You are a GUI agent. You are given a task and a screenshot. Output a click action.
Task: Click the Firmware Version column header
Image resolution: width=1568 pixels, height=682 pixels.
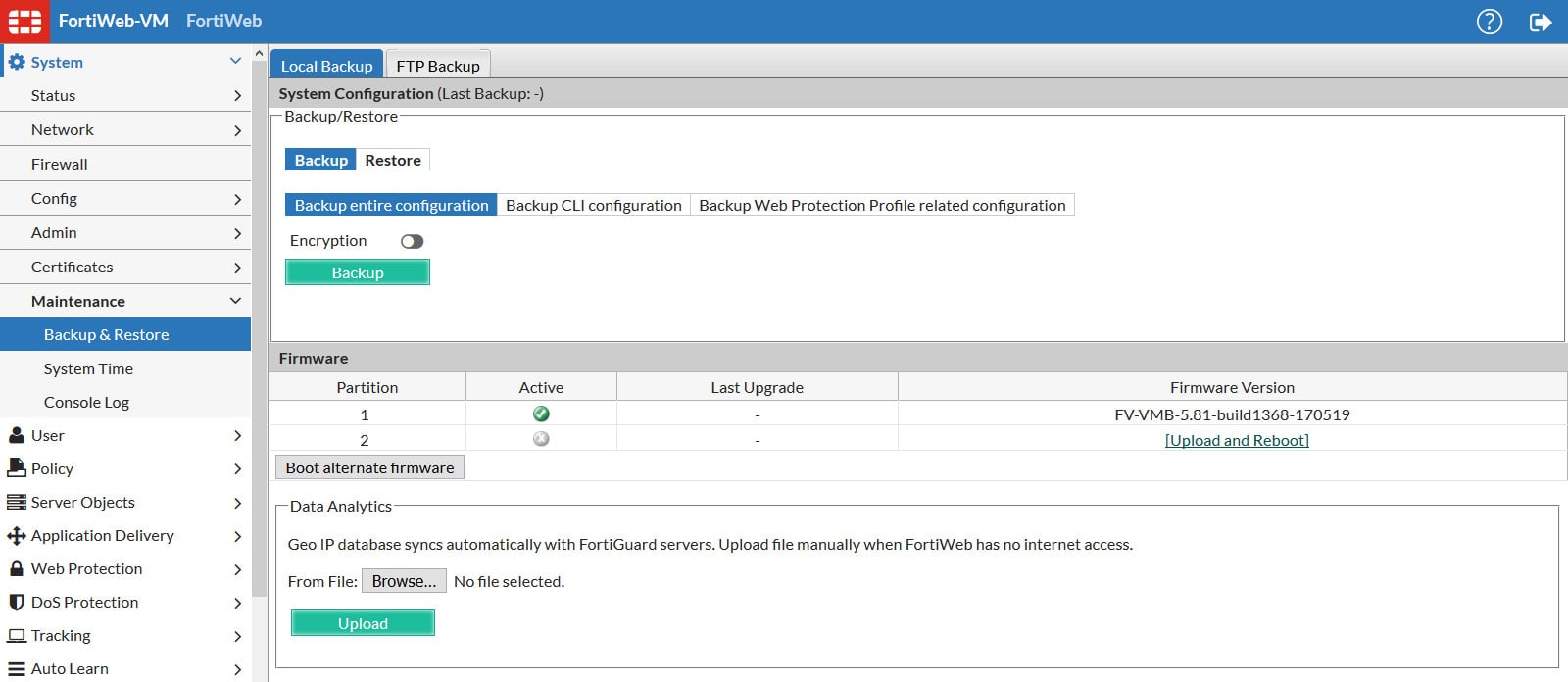coord(1232,387)
